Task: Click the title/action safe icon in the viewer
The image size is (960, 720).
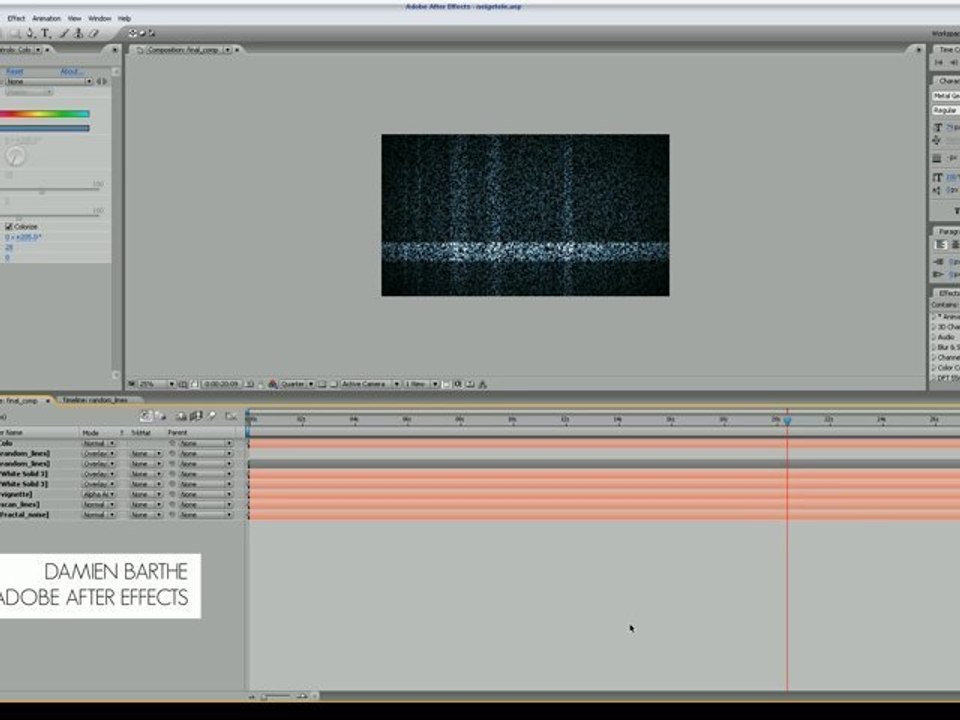Action: (x=182, y=384)
